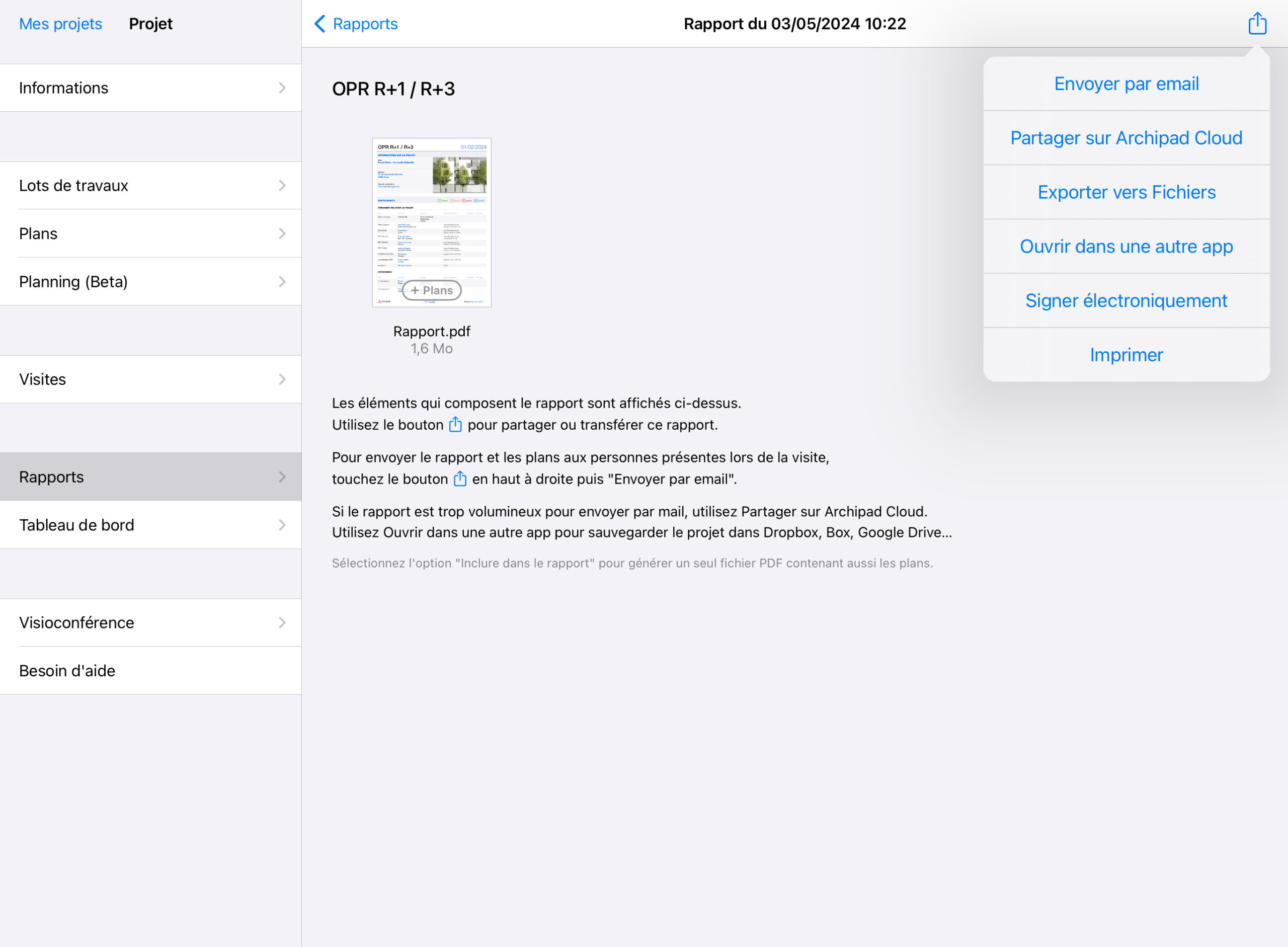This screenshot has width=1288, height=947.
Task: Open the Rapport.pdf thumbnail preview
Action: point(432,222)
